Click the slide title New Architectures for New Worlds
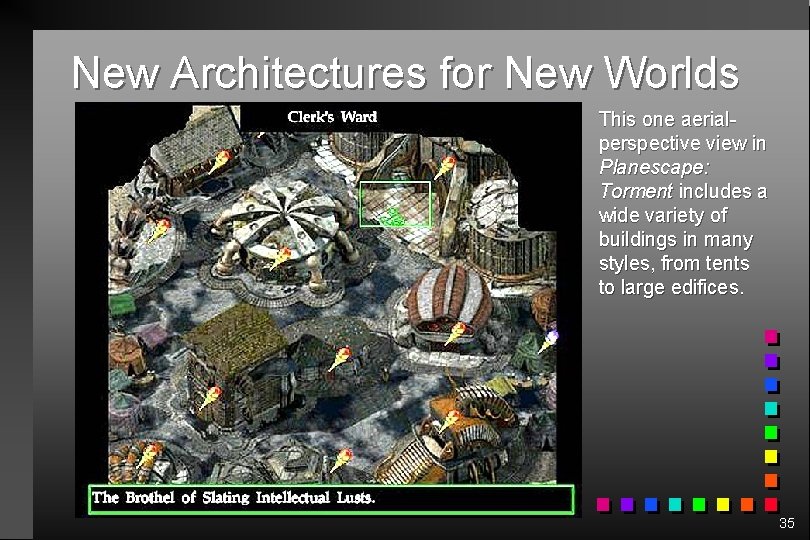Viewport: 810px width, 540px height. [406, 72]
